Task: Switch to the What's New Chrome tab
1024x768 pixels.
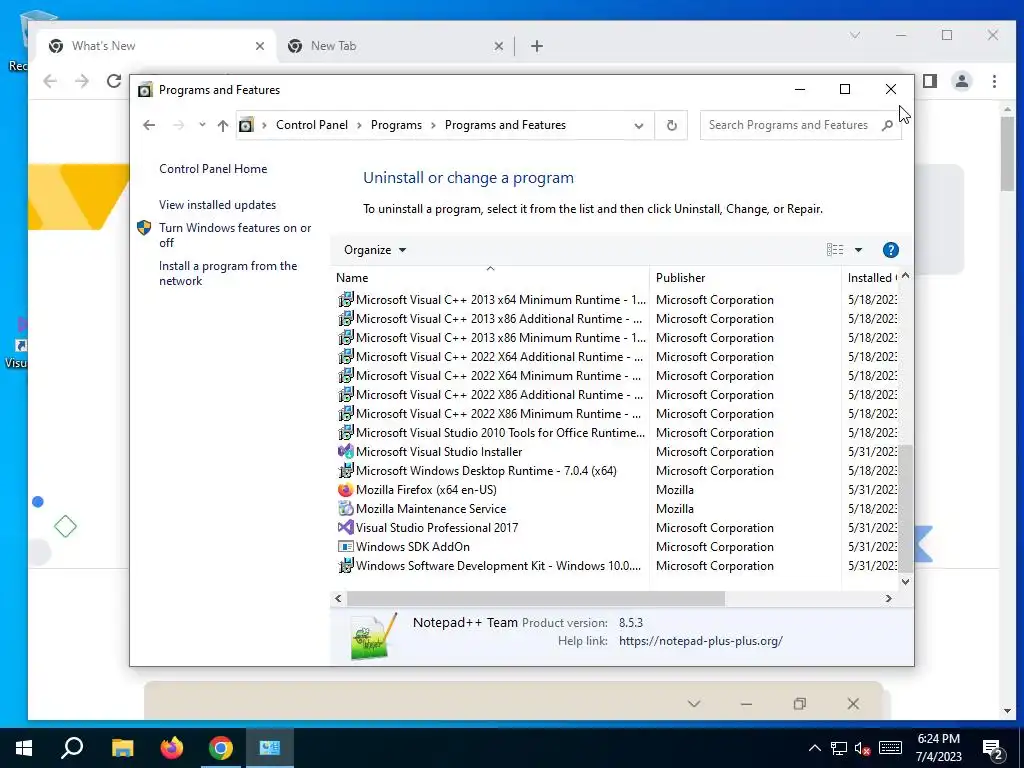Action: 157,46
